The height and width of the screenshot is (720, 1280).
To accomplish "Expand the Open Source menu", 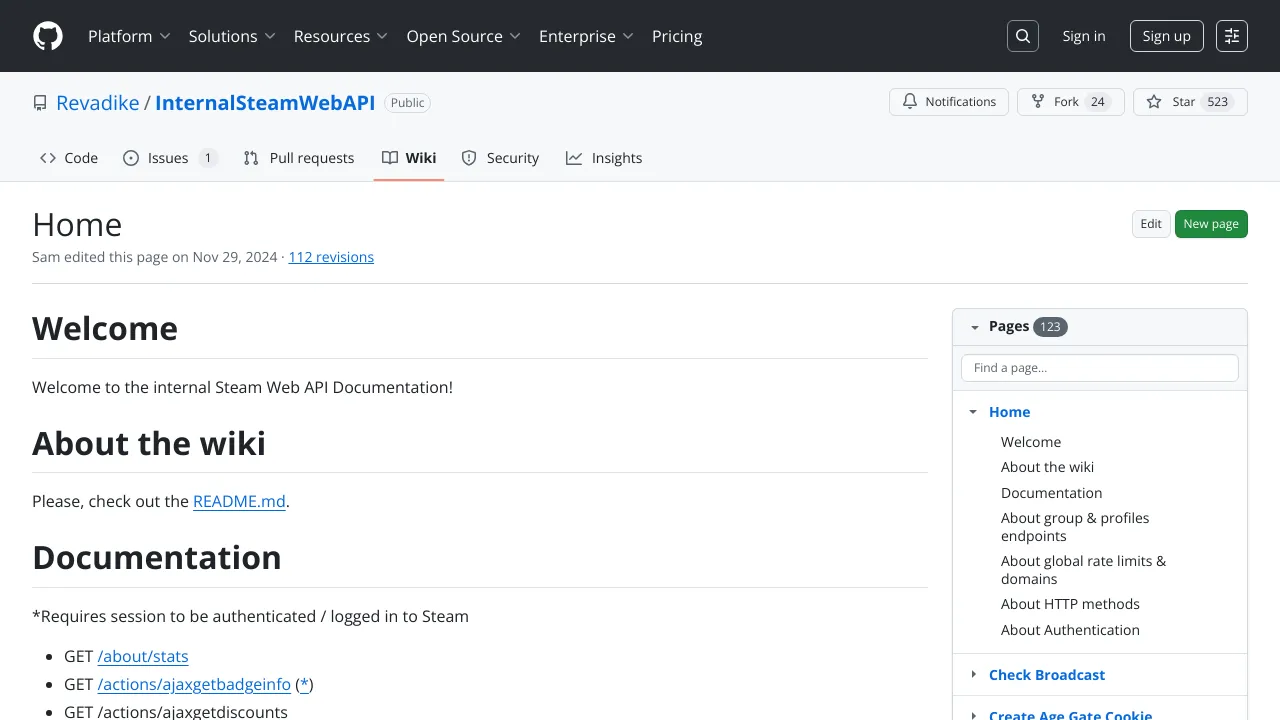I will tap(464, 36).
